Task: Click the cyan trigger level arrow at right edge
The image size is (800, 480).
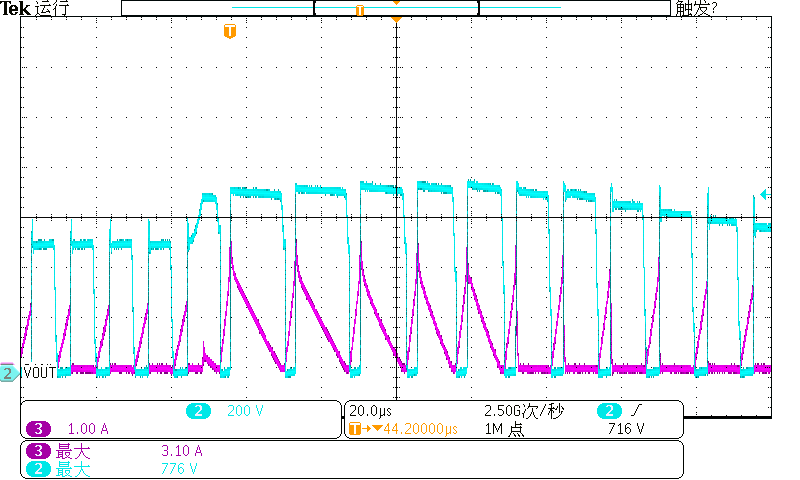Action: [x=765, y=194]
